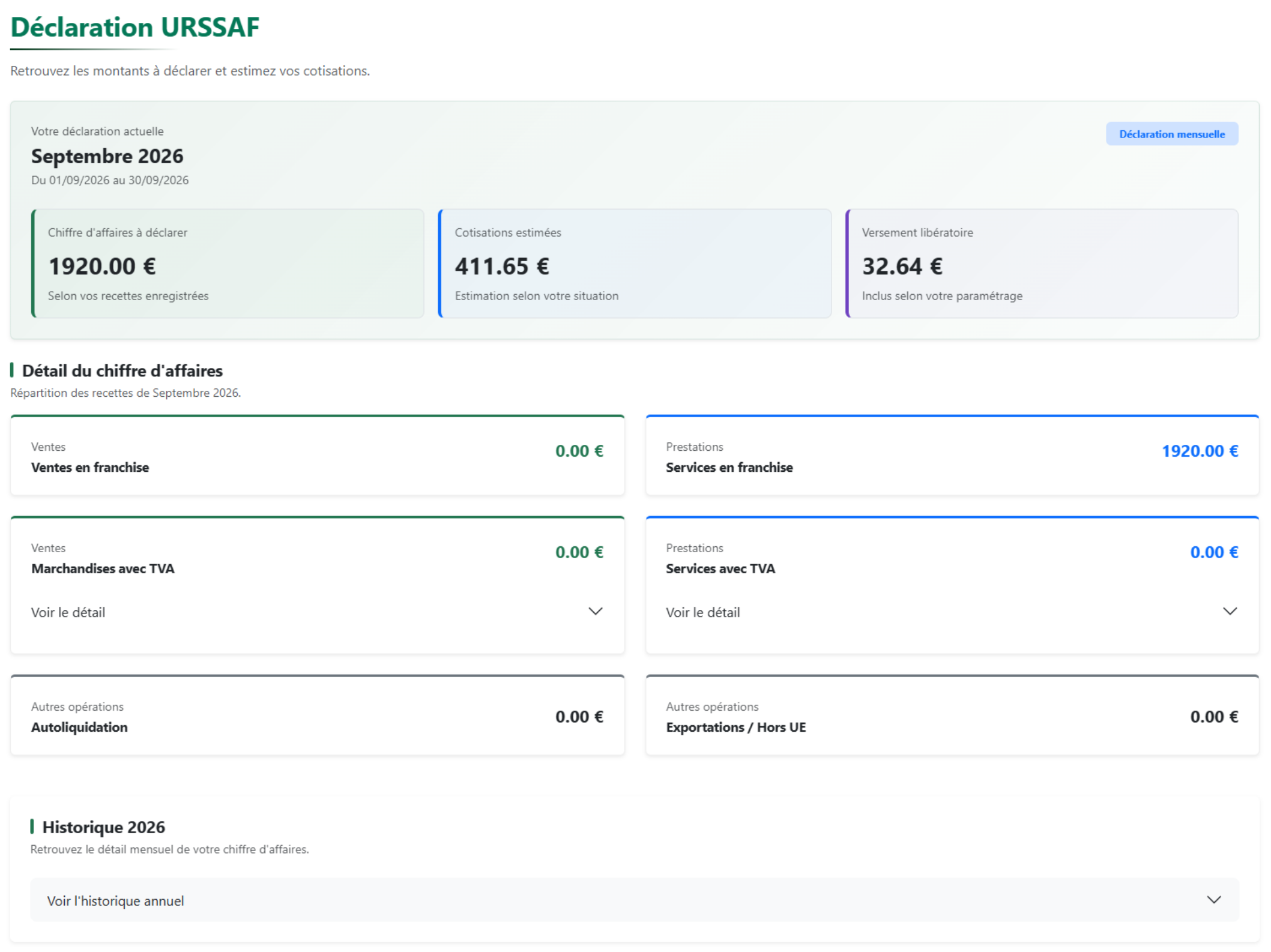Viewport: 1271px width, 952px height.
Task: Click the Déclaration URSSAF page title
Action: coord(135,27)
